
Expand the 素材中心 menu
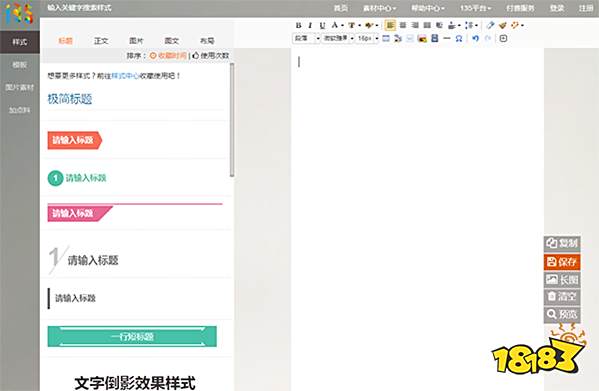click(x=379, y=8)
